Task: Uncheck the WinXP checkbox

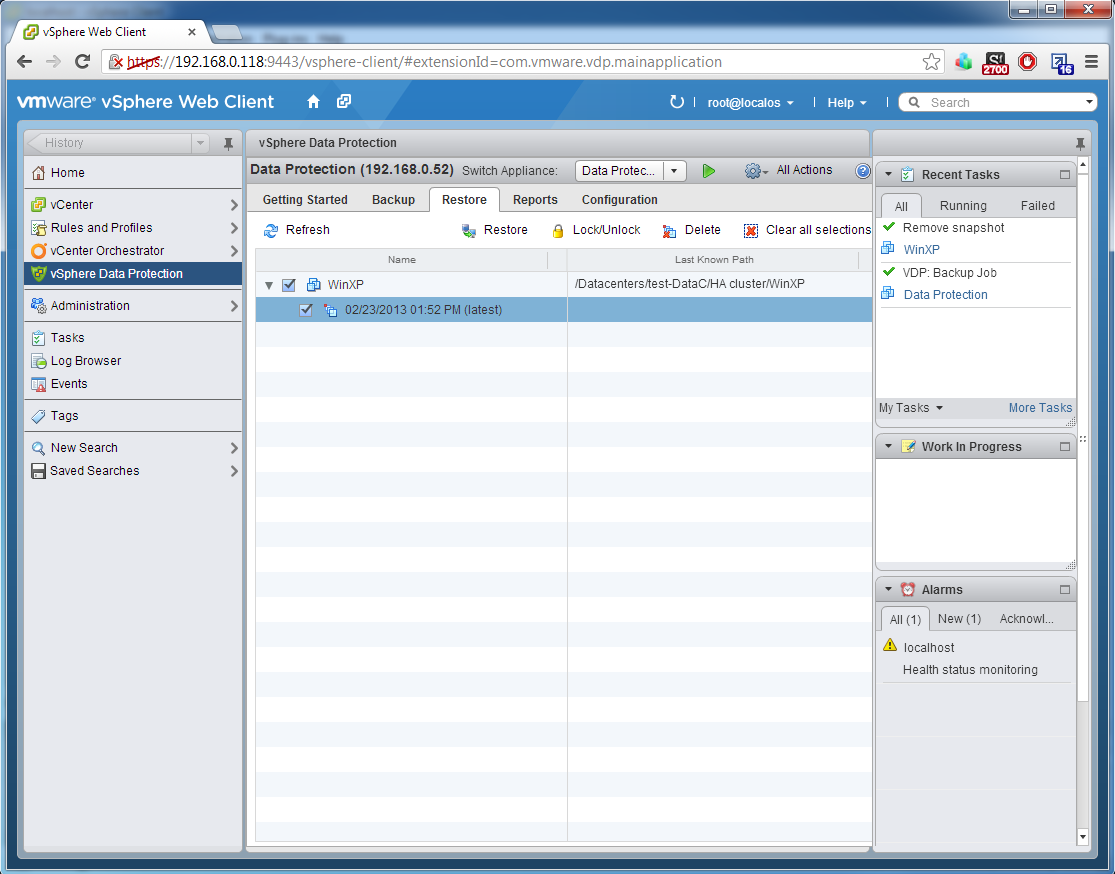Action: point(289,284)
